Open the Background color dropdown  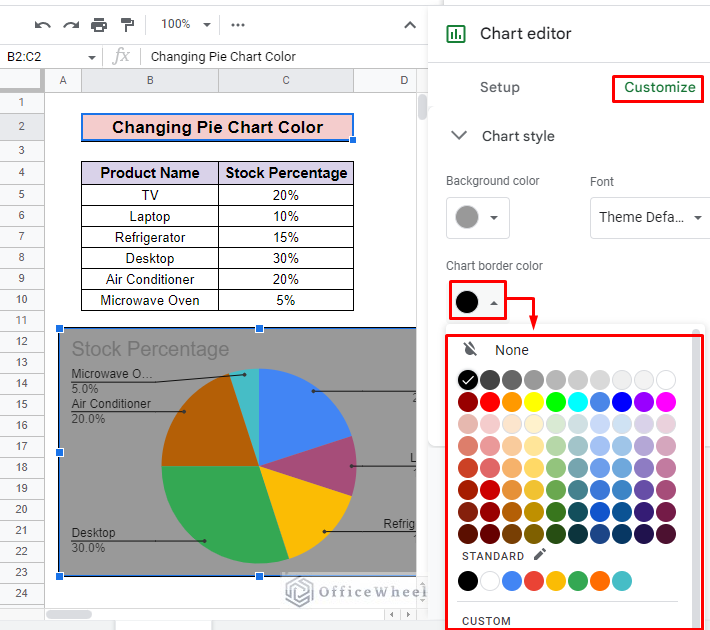coord(477,217)
